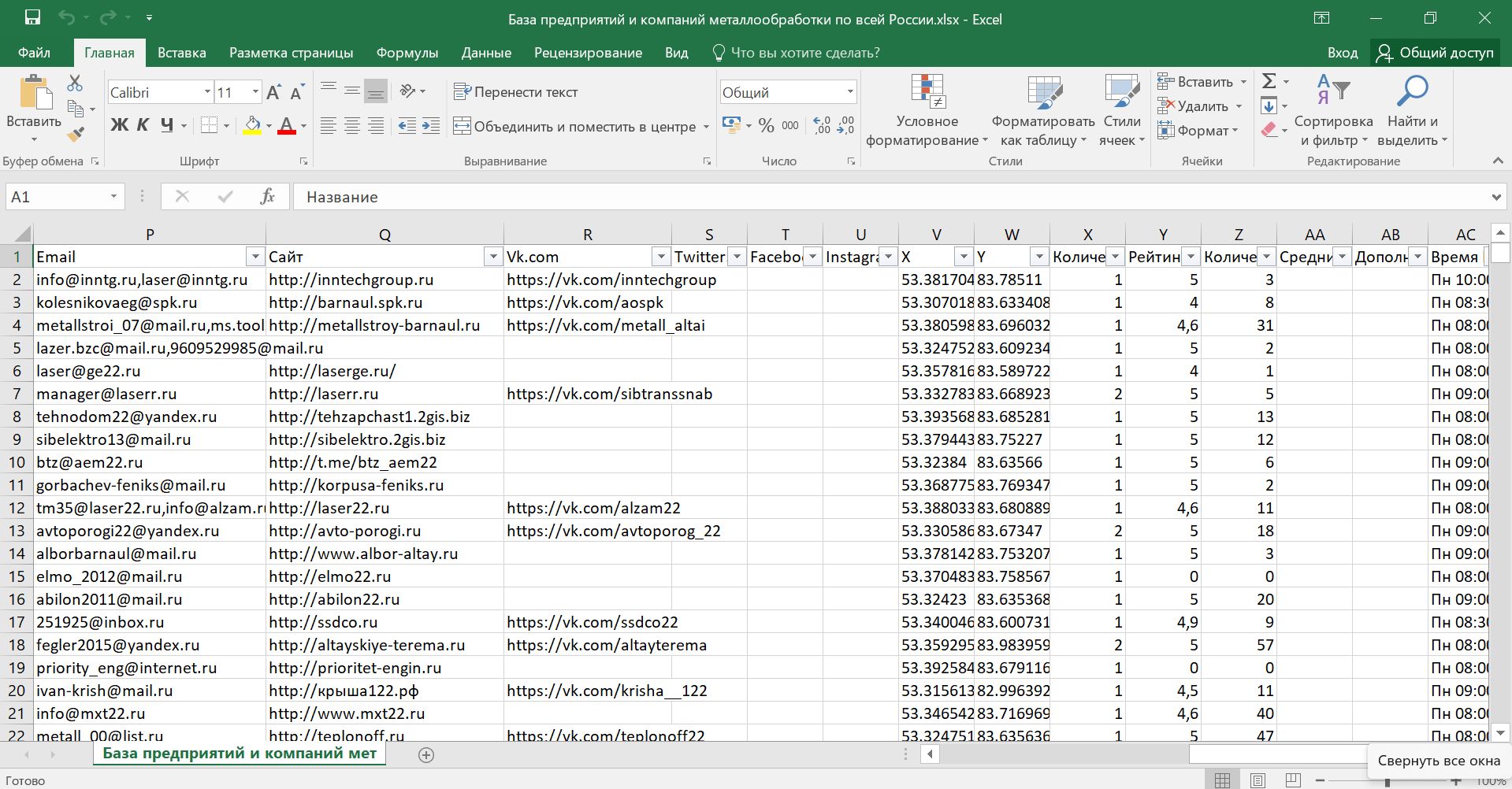Screen dimensions: 1512x789
Task: Increase font size with the large A icon
Action: pos(273,93)
